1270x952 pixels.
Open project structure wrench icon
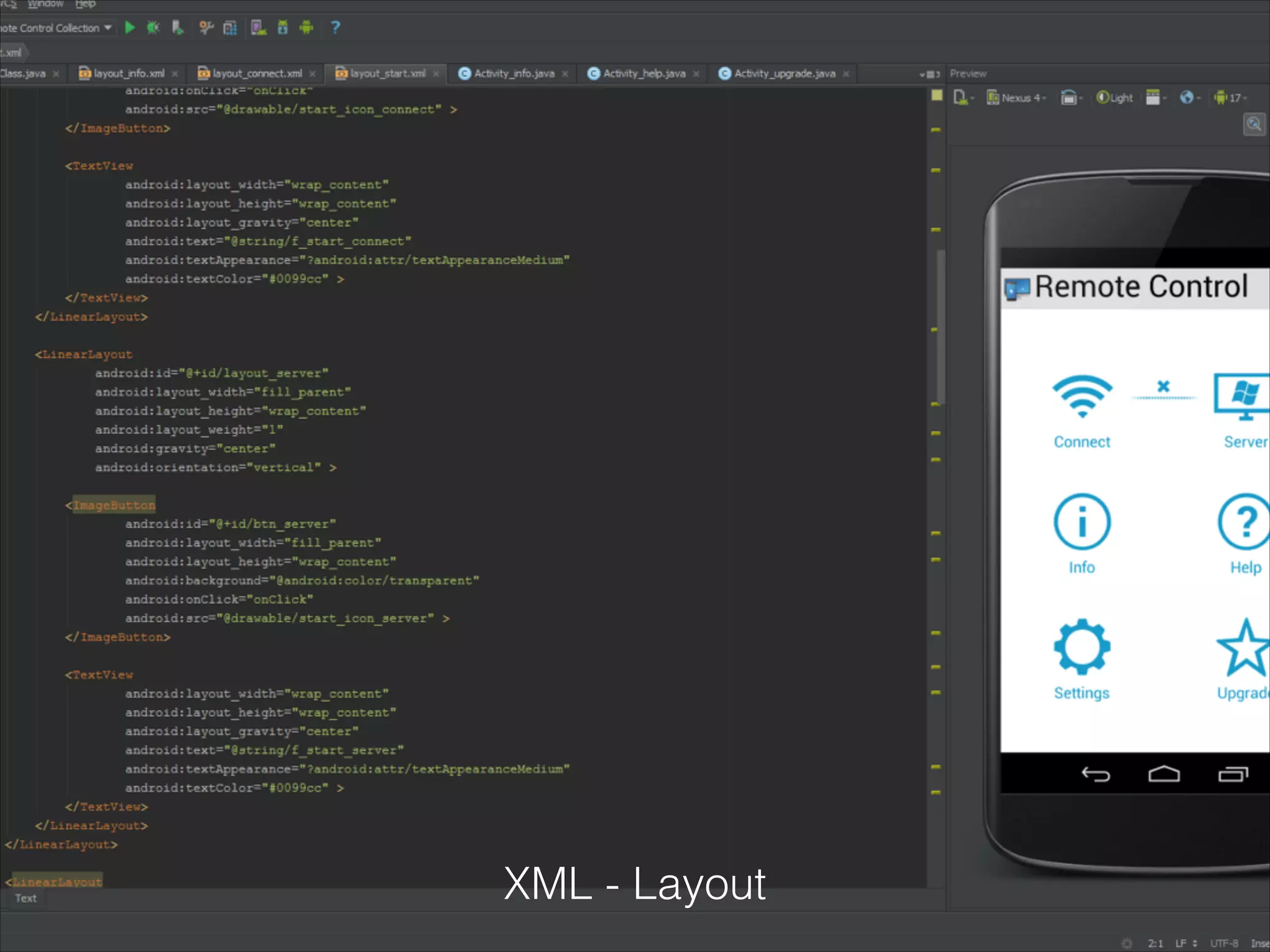pyautogui.click(x=206, y=28)
